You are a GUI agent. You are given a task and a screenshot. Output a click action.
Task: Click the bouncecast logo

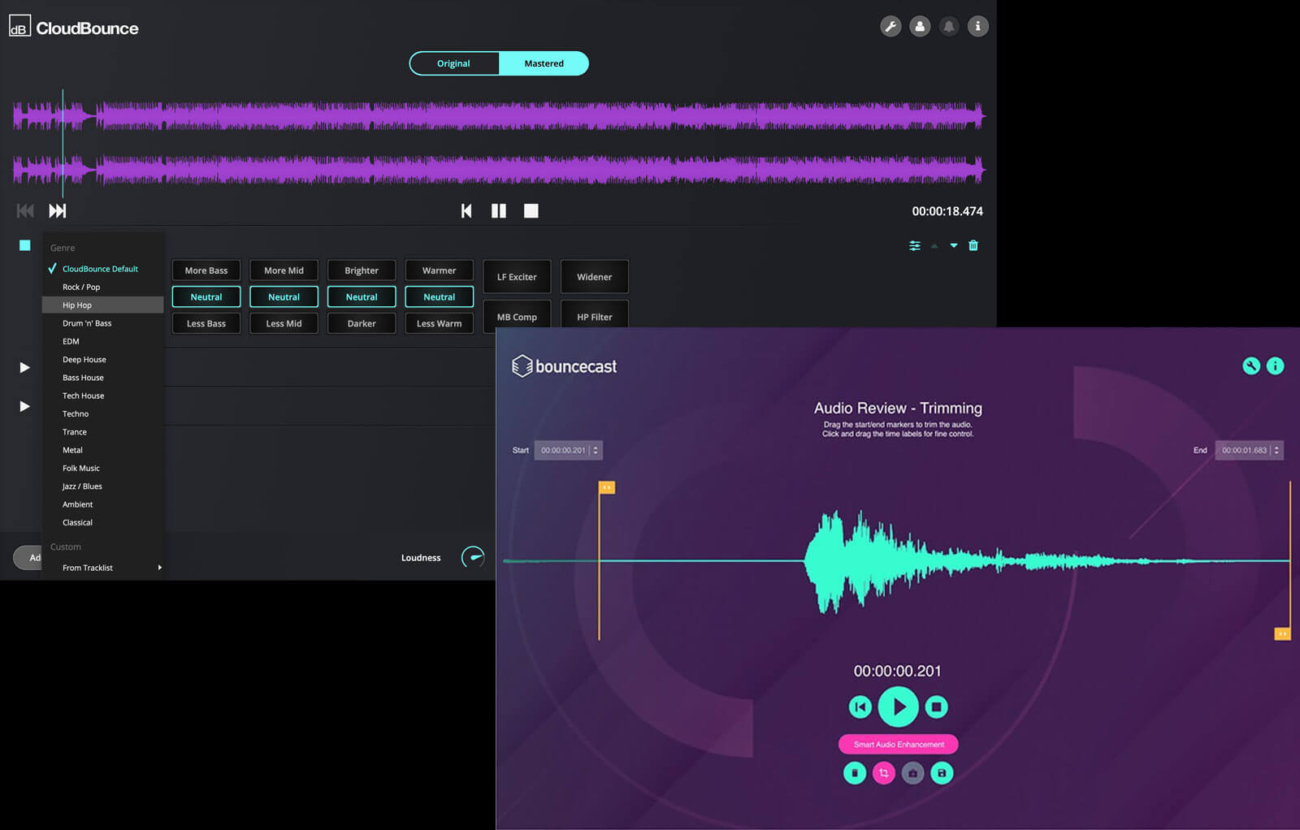[x=564, y=366]
